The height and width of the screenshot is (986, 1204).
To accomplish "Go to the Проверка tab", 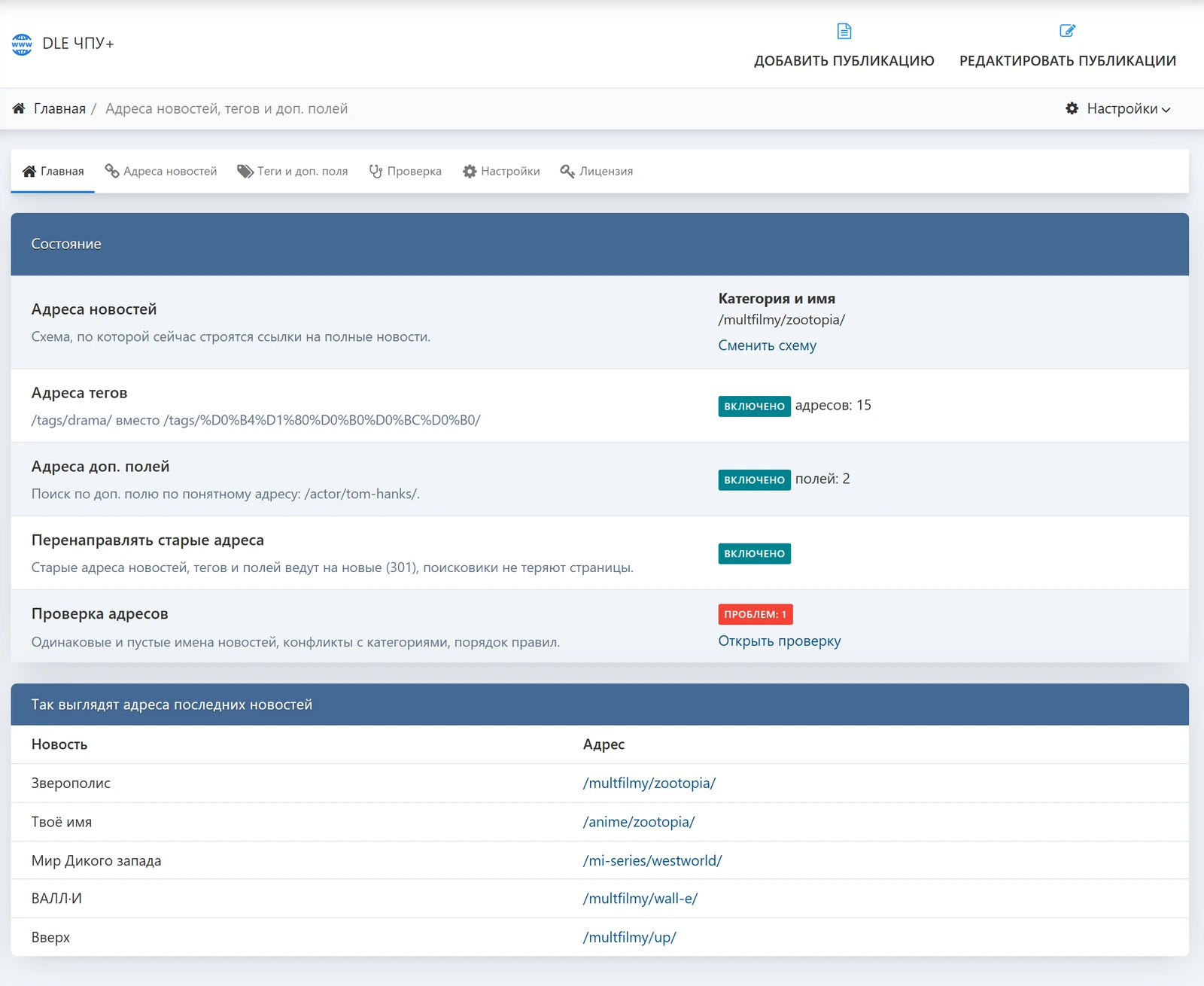I will pyautogui.click(x=406, y=172).
